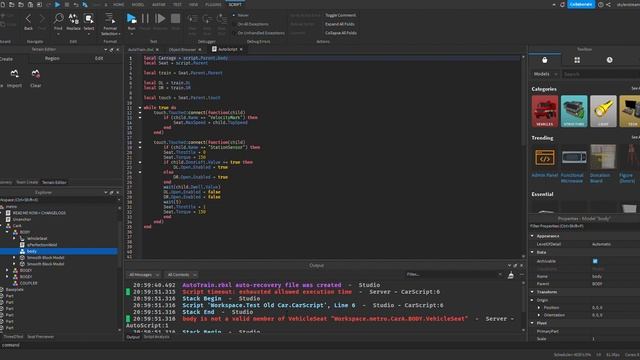Collapse the Appearance properties section
This screenshot has width=640, height=360.
(532, 236)
